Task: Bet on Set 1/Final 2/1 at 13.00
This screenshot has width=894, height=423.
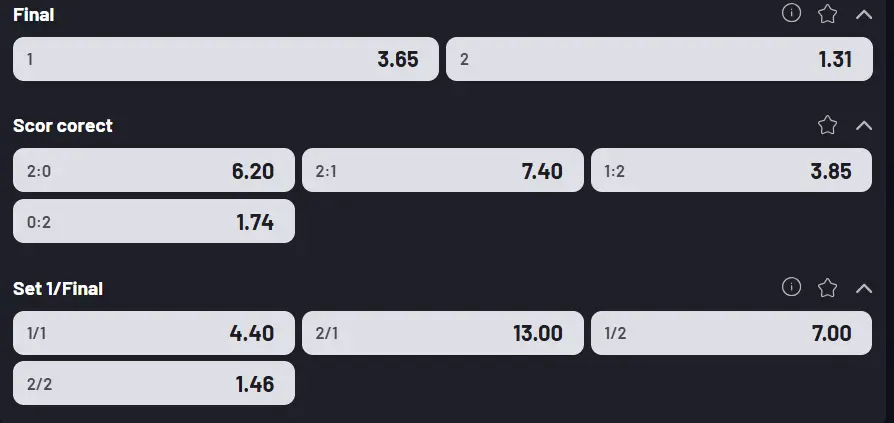Action: (x=443, y=333)
